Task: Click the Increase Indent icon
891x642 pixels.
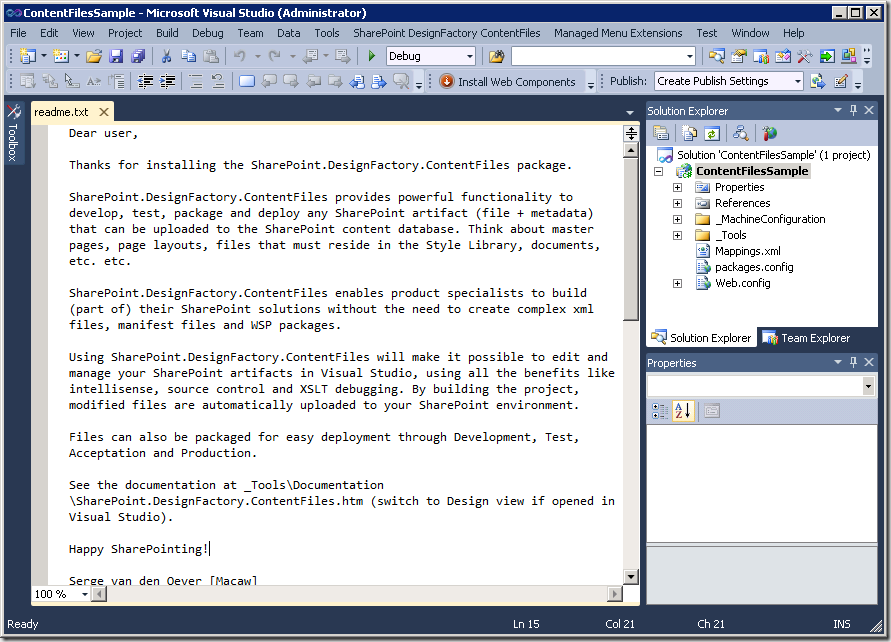Action: [x=168, y=81]
